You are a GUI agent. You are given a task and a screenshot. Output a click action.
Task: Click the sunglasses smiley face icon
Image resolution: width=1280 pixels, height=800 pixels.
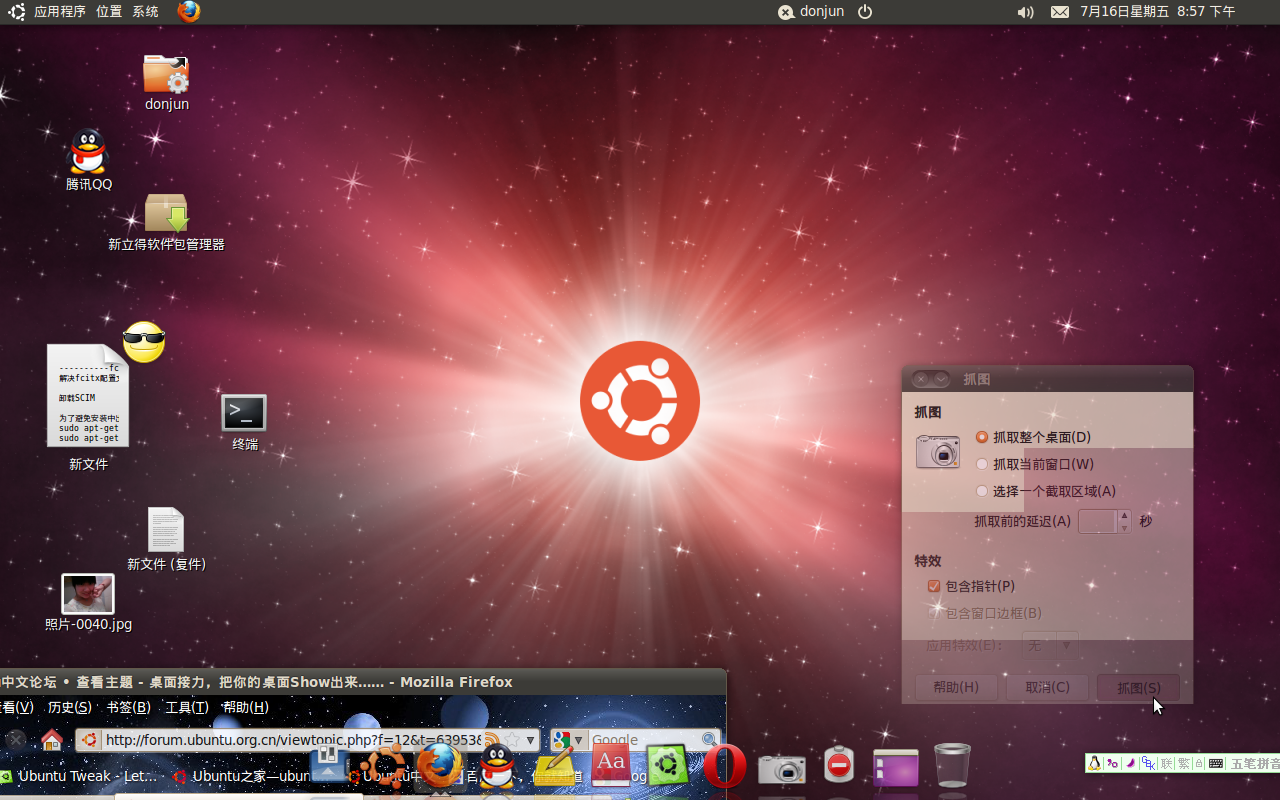tap(144, 343)
